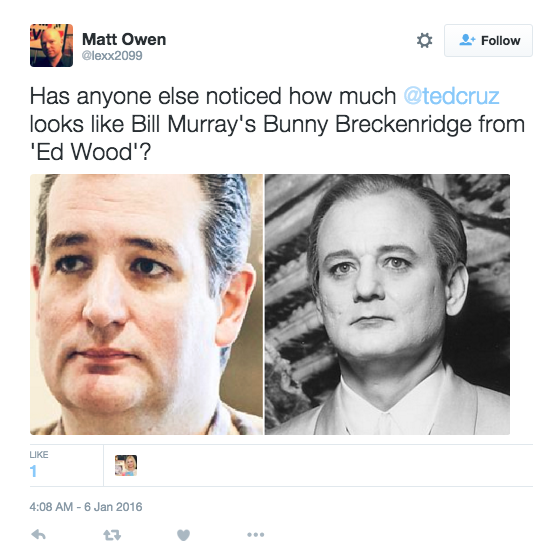Open the gear user actions menu
The height and width of the screenshot is (557, 555).
point(424,40)
